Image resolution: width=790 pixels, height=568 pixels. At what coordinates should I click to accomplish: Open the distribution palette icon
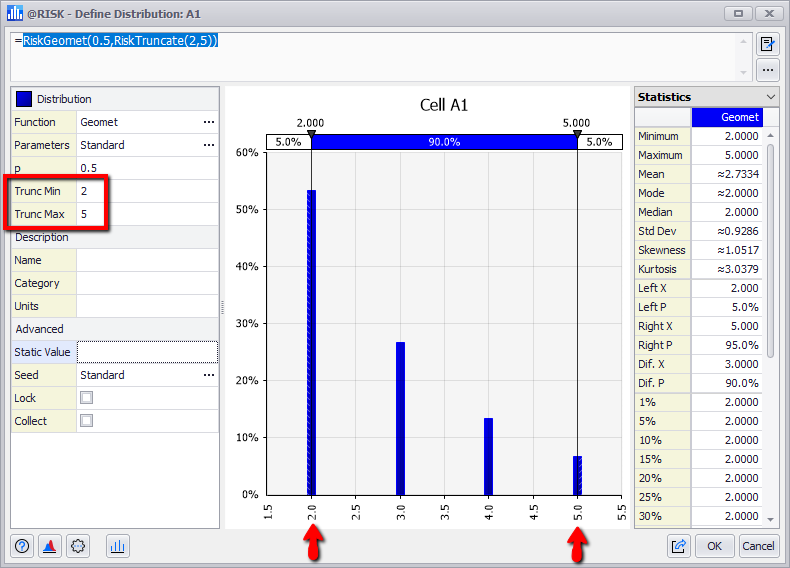[x=51, y=546]
